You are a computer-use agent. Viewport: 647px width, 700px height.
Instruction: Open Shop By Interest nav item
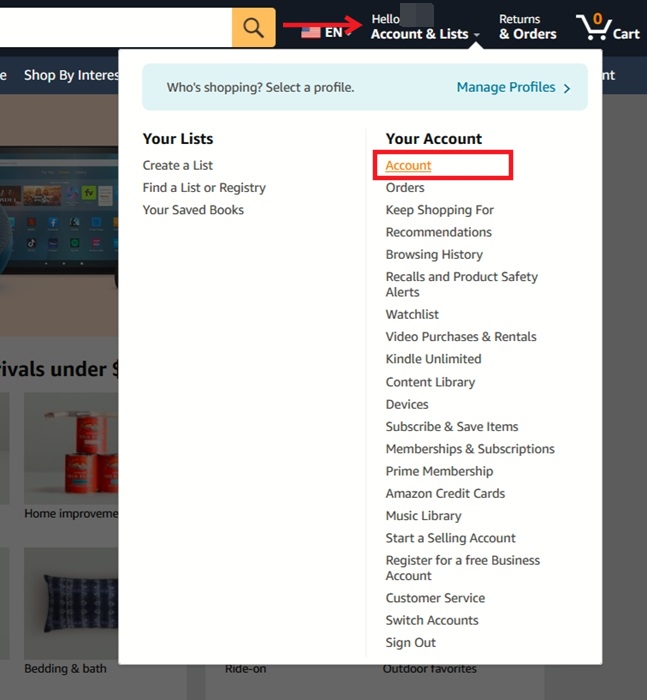point(71,75)
